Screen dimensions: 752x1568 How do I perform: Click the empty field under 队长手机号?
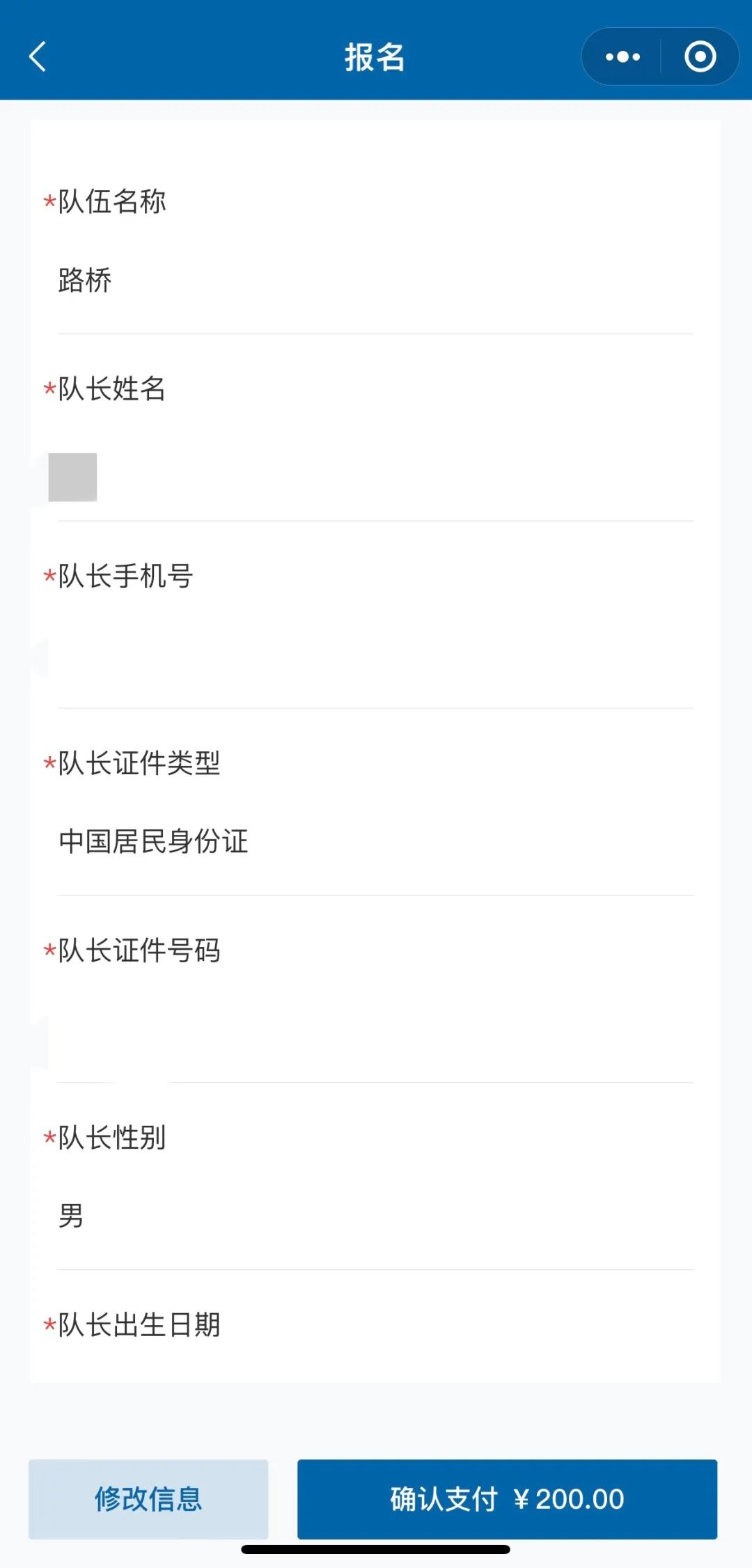(375, 656)
